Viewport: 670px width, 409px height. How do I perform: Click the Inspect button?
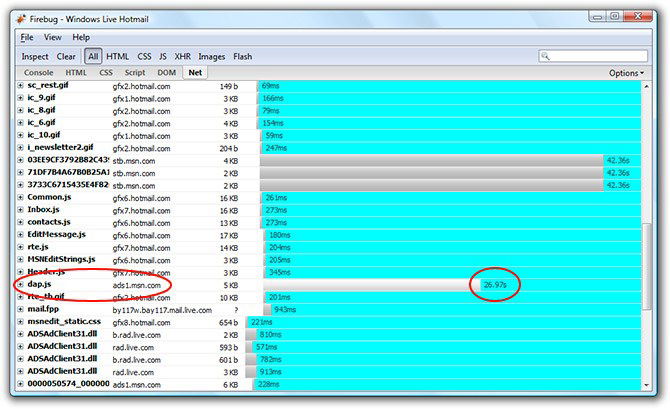click(35, 56)
